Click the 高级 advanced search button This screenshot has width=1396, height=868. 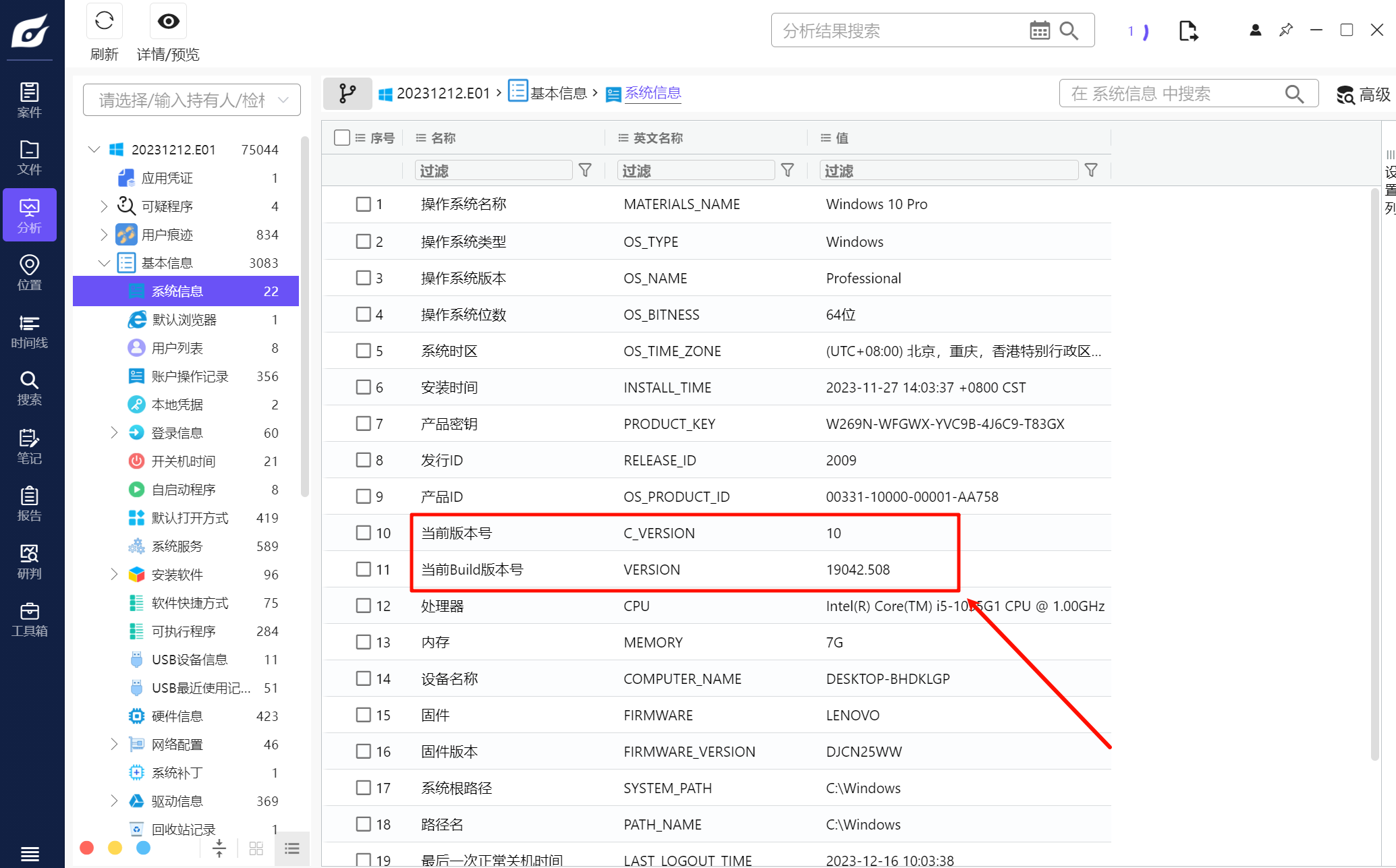click(x=1364, y=94)
